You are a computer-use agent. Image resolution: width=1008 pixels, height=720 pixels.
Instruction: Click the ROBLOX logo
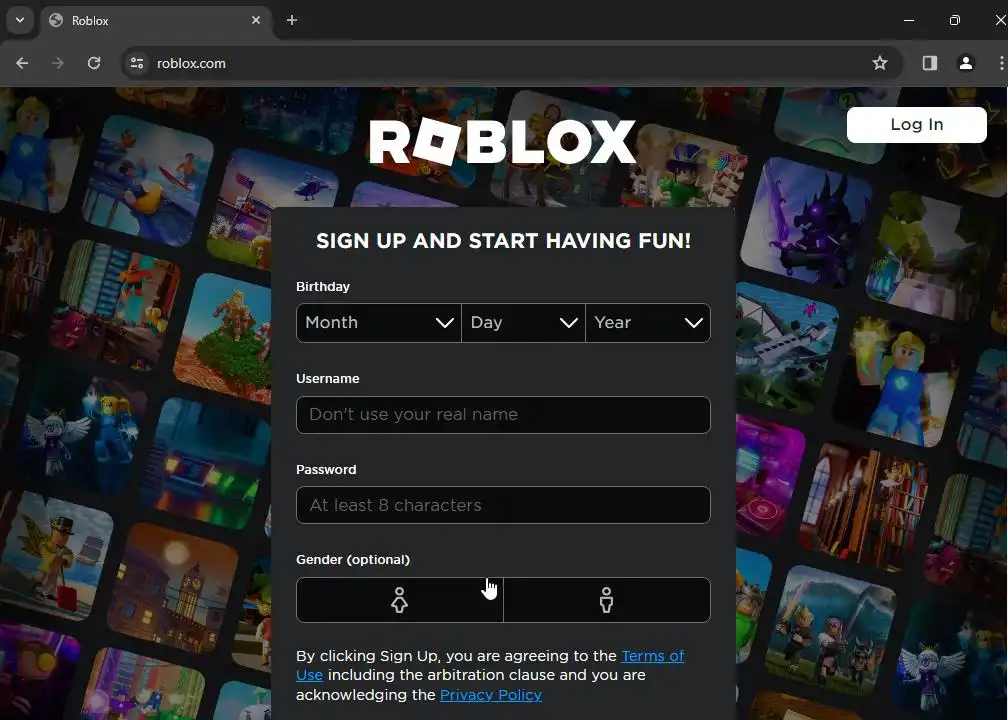click(502, 142)
